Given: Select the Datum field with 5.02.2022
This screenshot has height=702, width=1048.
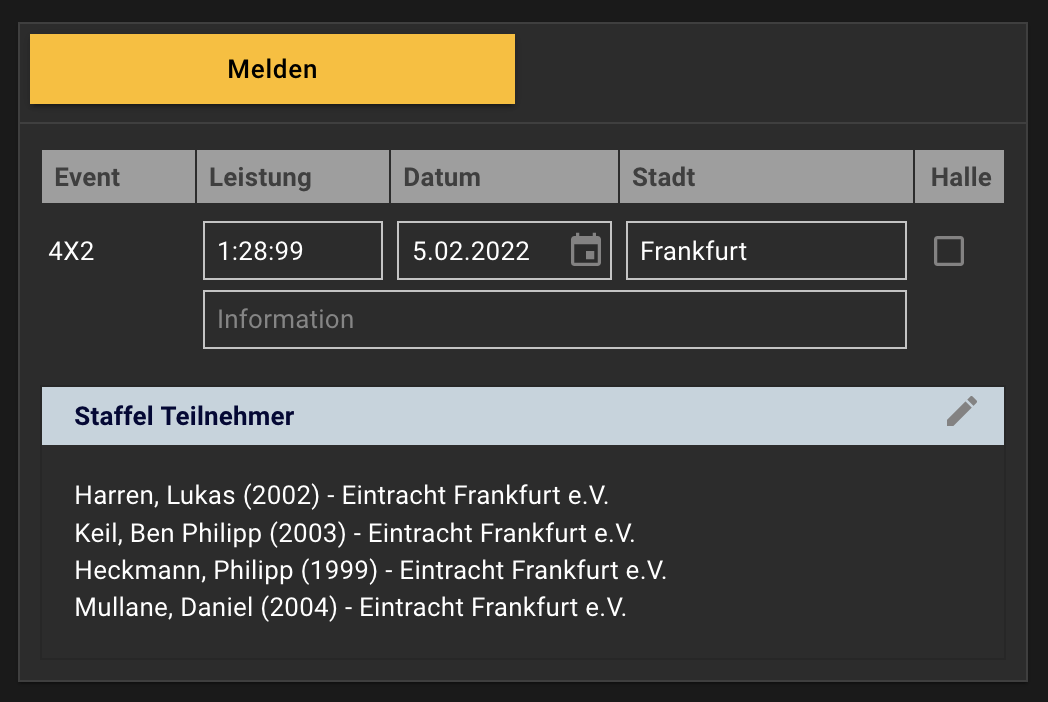Looking at the screenshot, I should tap(504, 251).
